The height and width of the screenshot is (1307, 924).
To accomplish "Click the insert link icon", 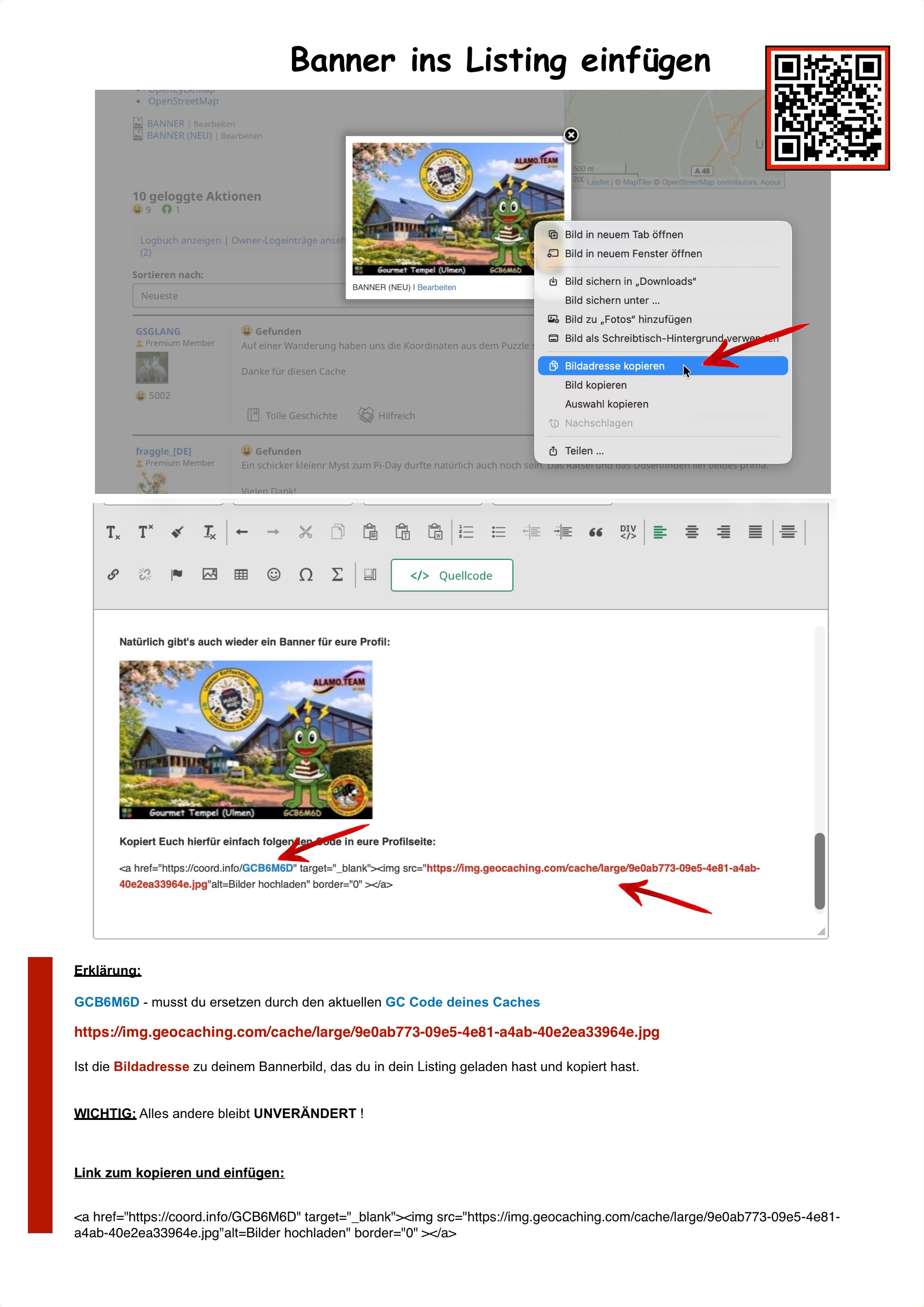I will pyautogui.click(x=113, y=574).
